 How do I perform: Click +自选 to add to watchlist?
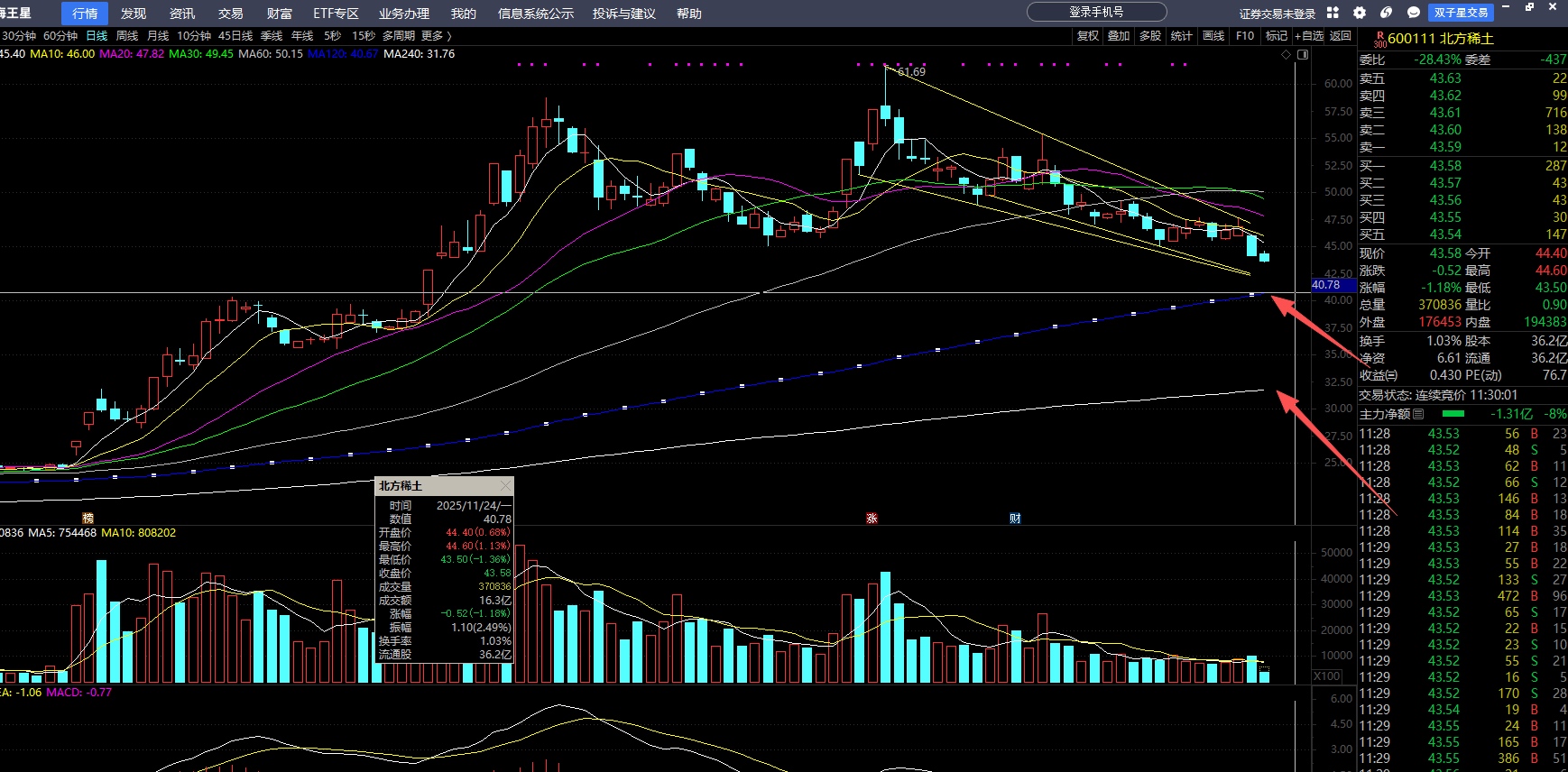[1309, 36]
